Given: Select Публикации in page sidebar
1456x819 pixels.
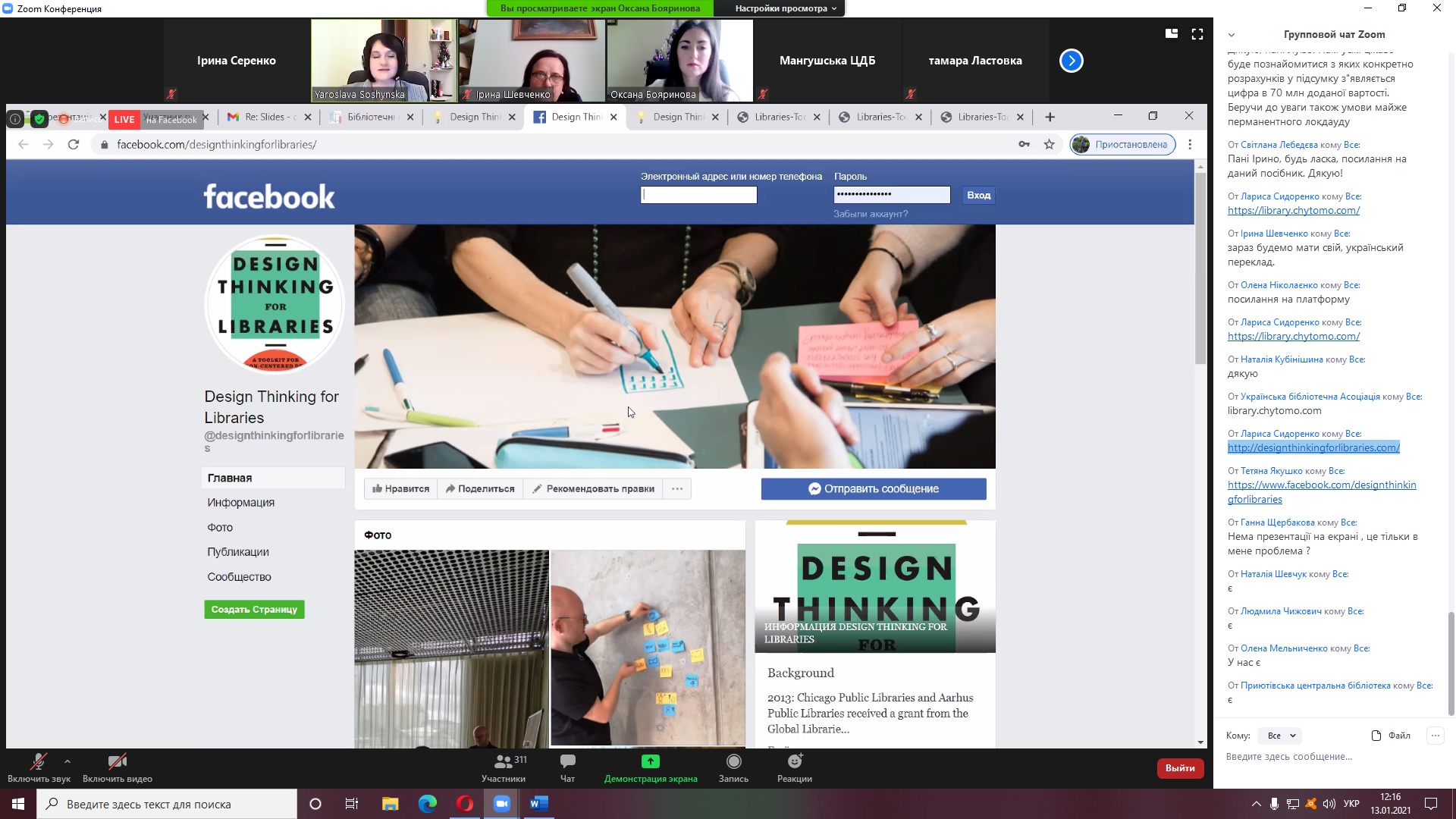Looking at the screenshot, I should pos(238,552).
